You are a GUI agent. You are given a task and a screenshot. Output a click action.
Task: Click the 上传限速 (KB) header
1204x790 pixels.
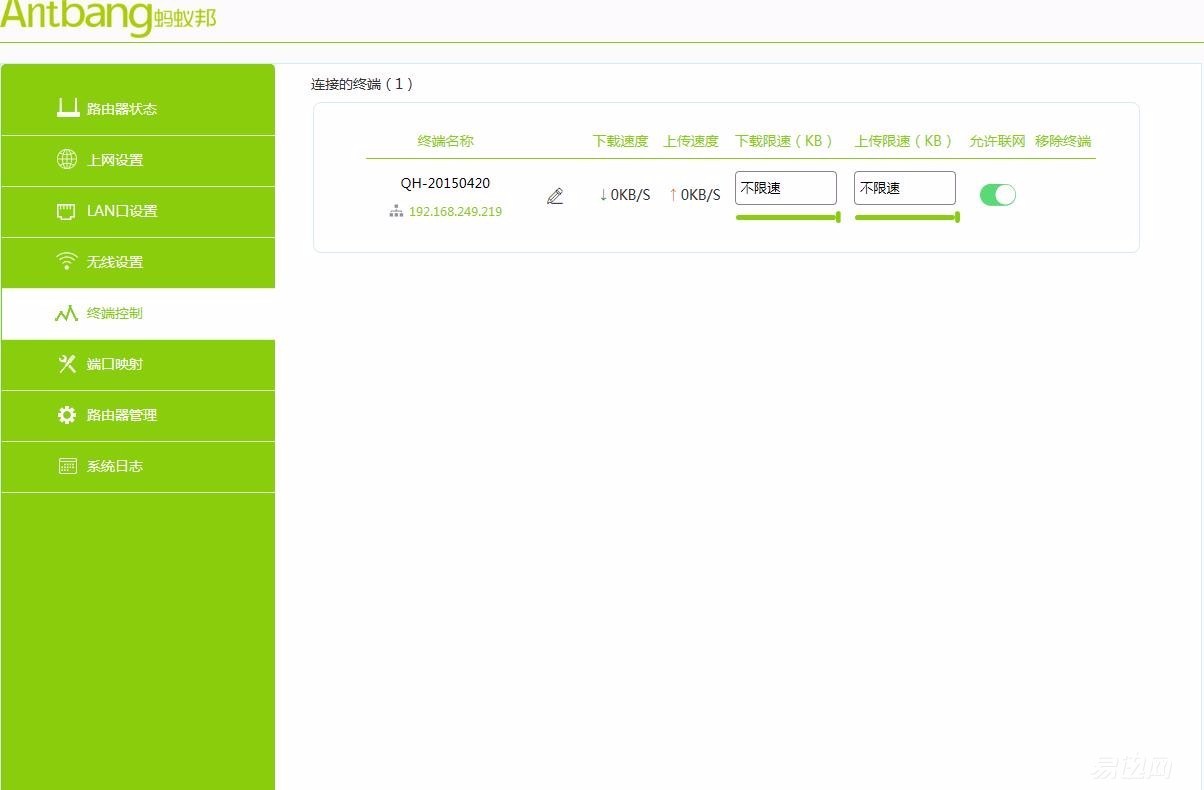[x=904, y=141]
